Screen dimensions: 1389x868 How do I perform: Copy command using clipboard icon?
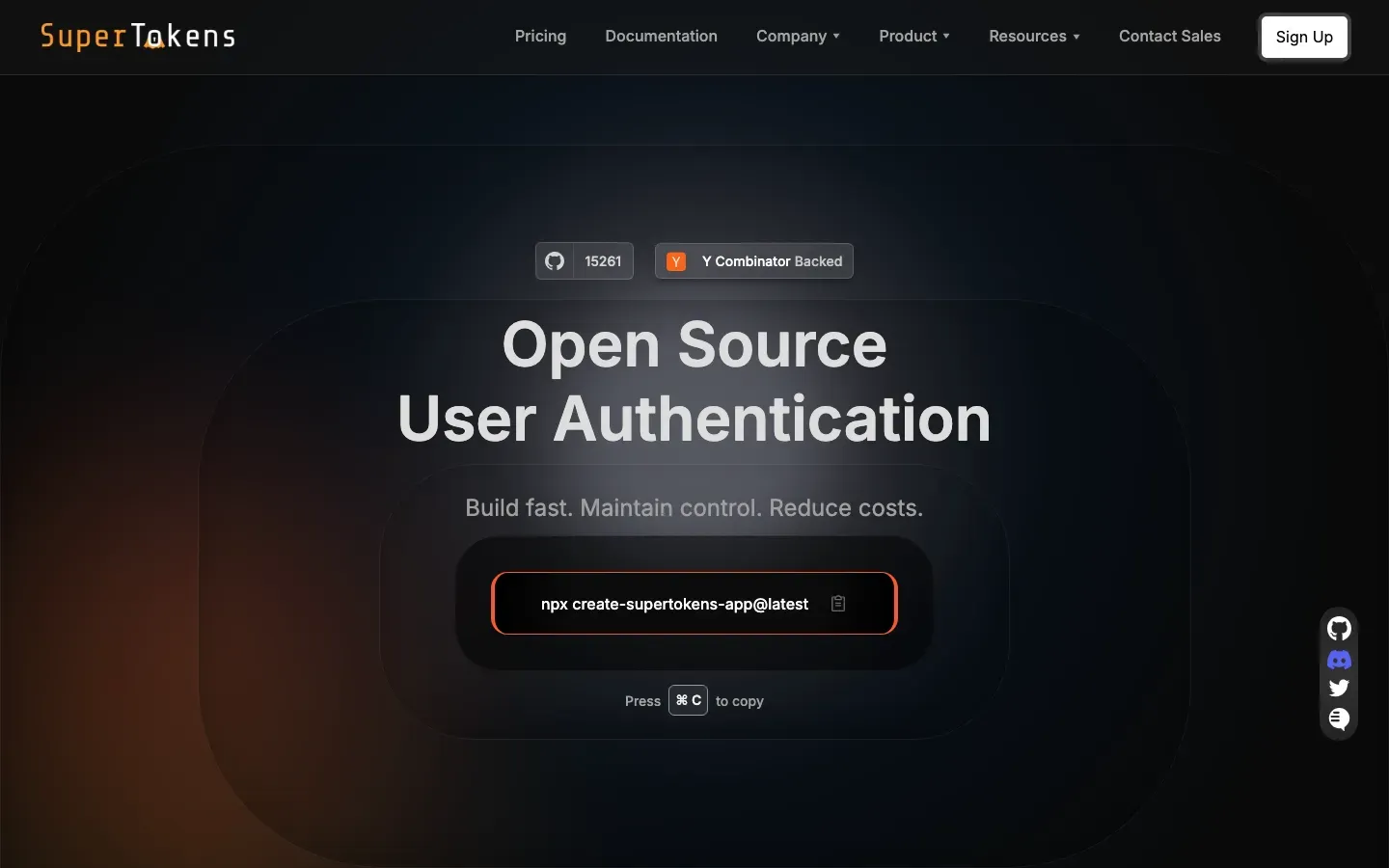click(838, 604)
